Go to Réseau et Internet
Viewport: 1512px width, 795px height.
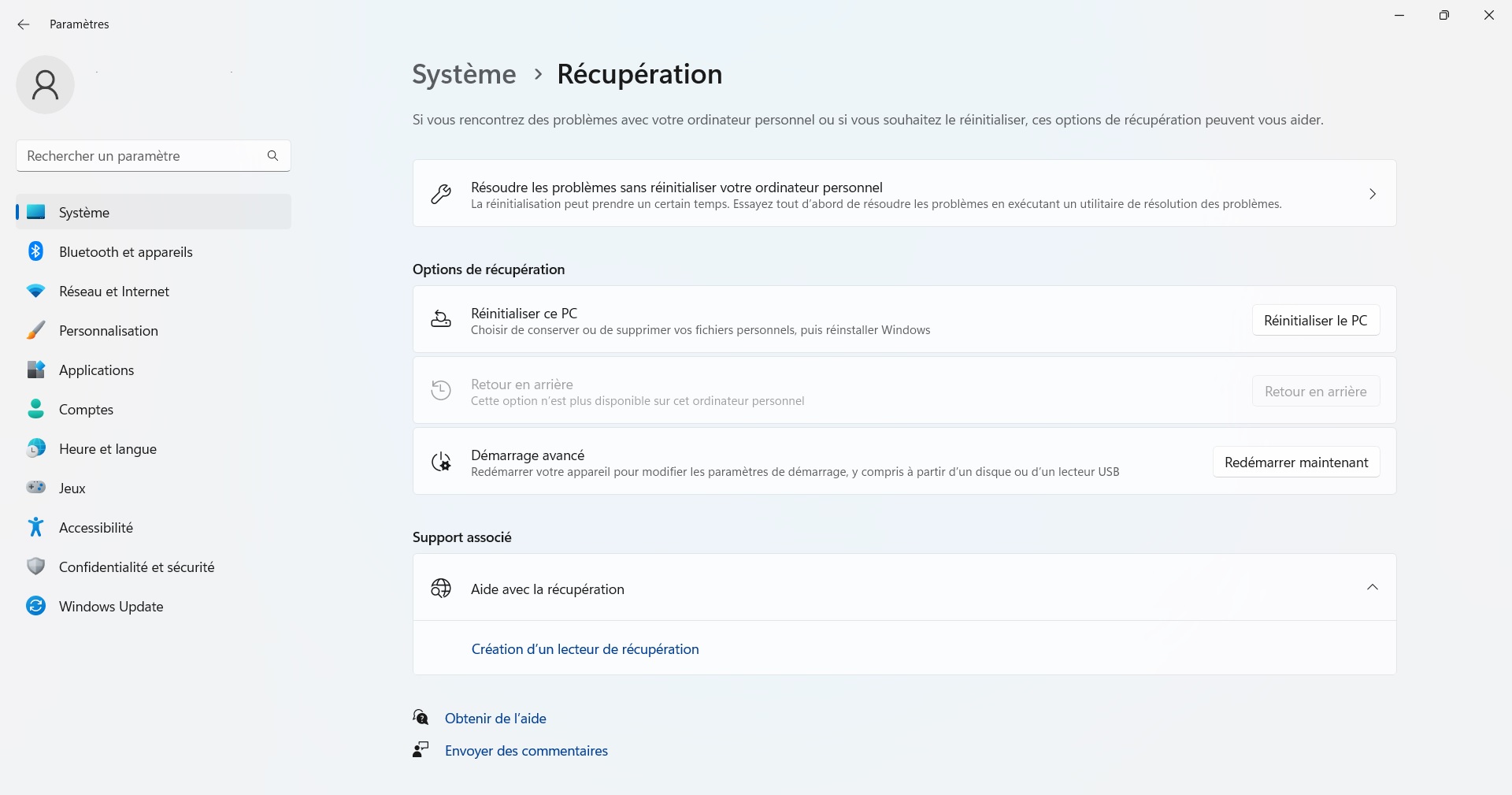[154, 291]
